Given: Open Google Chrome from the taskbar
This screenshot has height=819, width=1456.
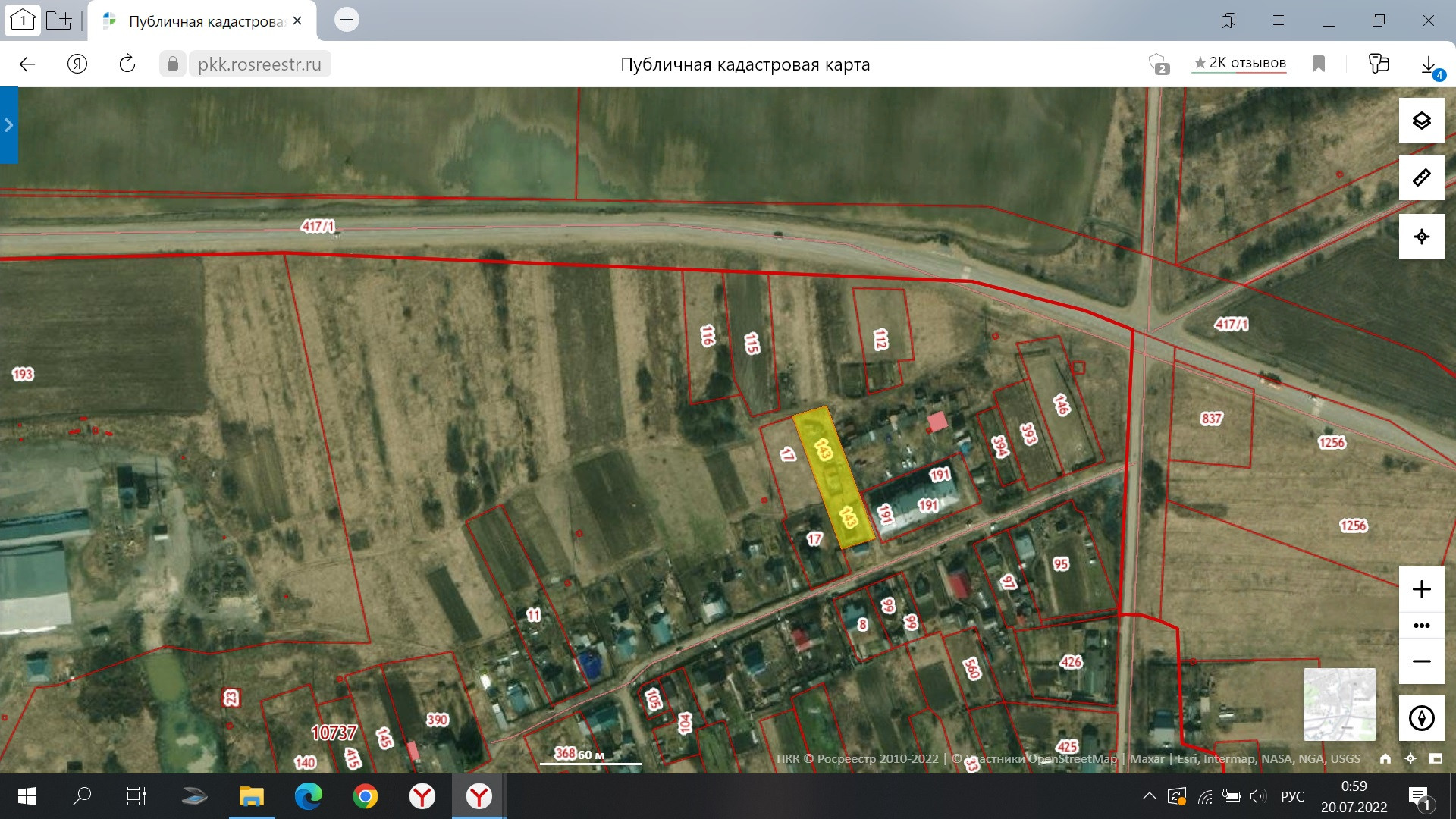Looking at the screenshot, I should (365, 796).
